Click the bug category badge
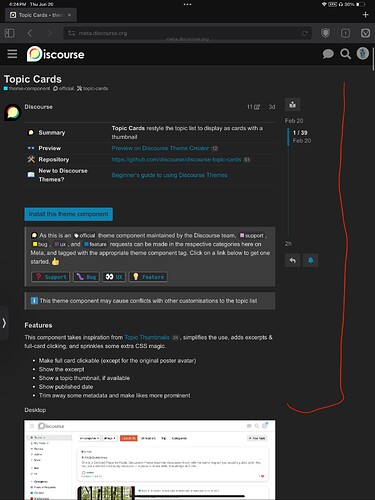375x500 pixels. [40, 244]
